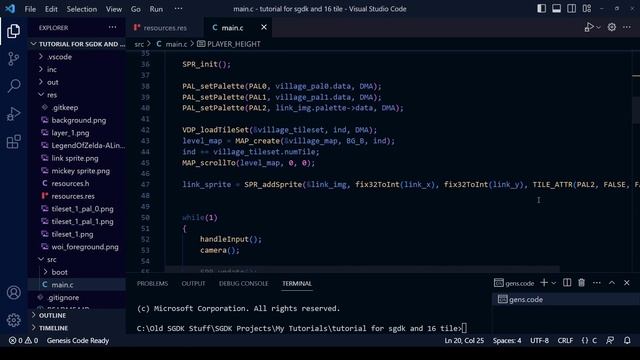The width and height of the screenshot is (640, 360).
Task: Open layer_1.png file
Action: (77, 133)
